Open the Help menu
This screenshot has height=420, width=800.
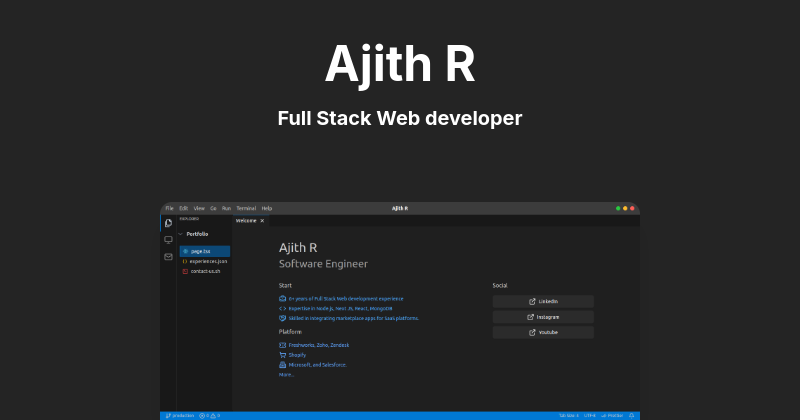(267, 208)
